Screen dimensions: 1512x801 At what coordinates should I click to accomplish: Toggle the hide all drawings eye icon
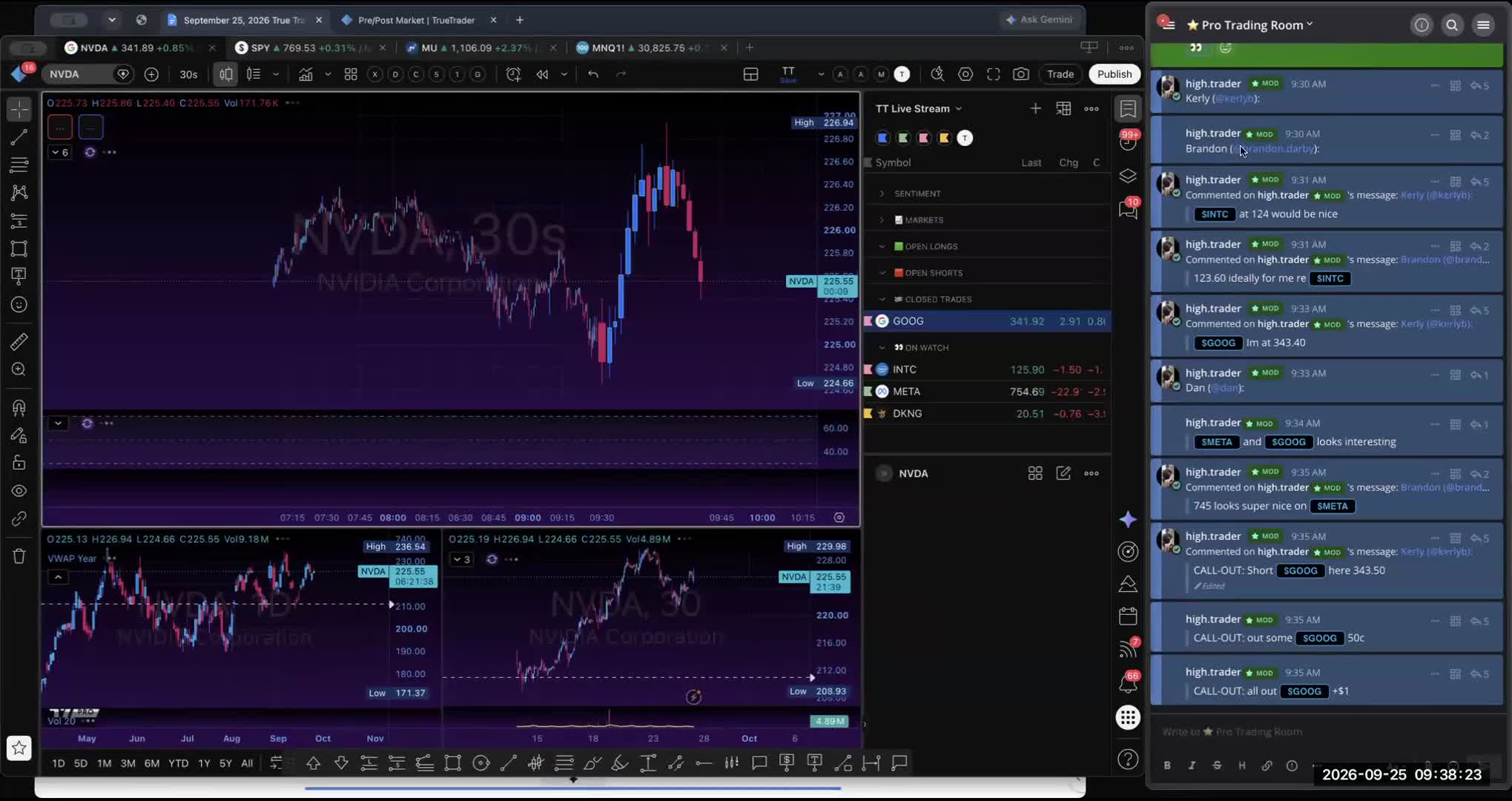[19, 491]
